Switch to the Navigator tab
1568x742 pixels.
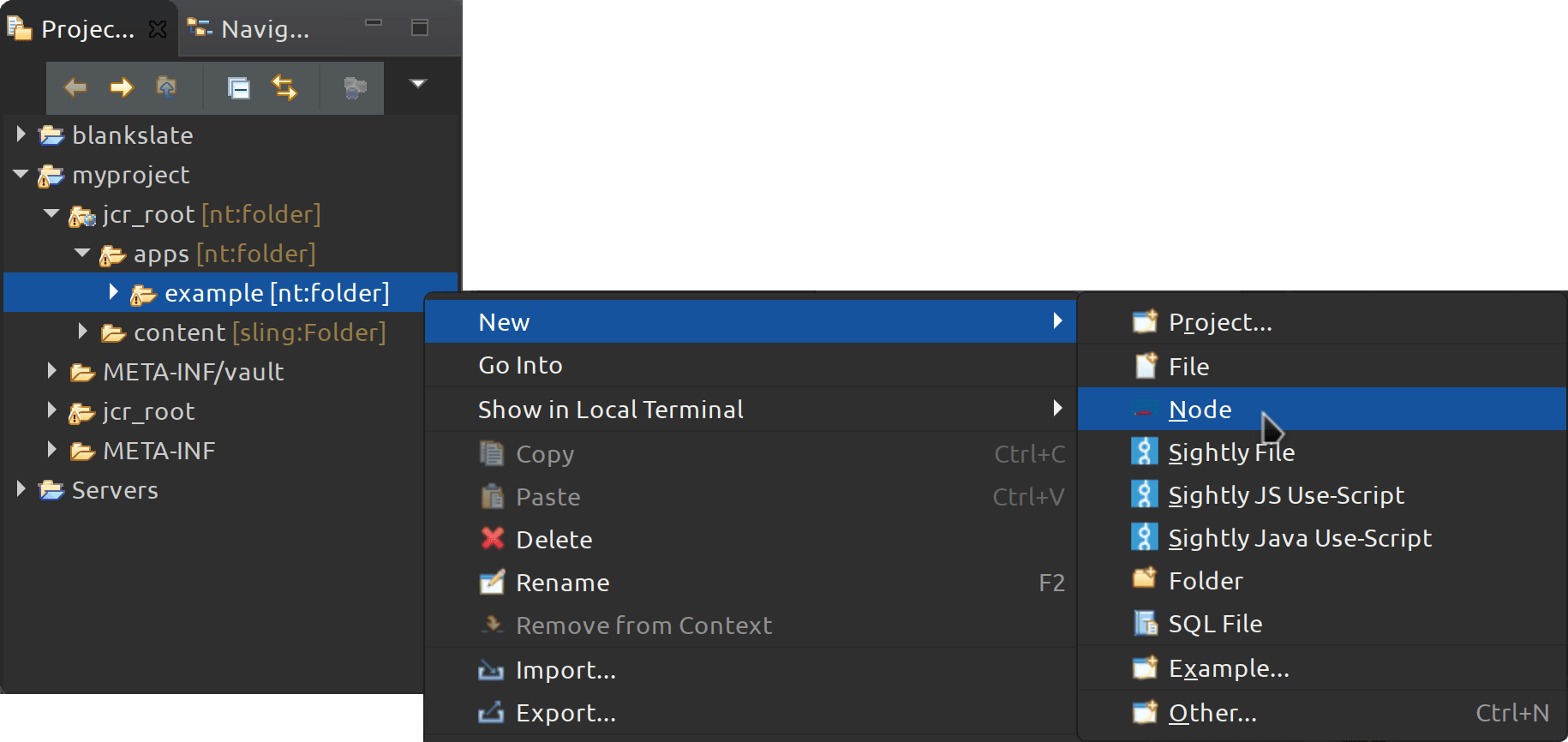(248, 29)
